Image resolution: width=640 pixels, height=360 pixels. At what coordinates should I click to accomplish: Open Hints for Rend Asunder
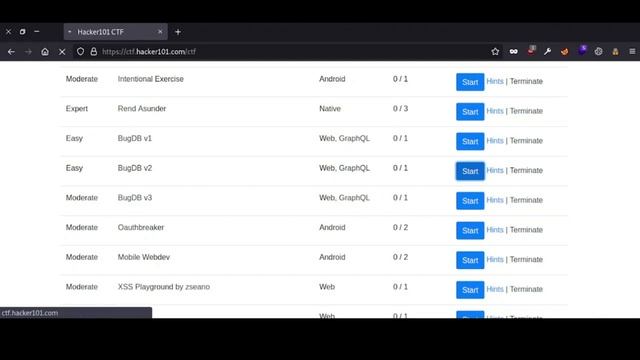[x=495, y=111]
